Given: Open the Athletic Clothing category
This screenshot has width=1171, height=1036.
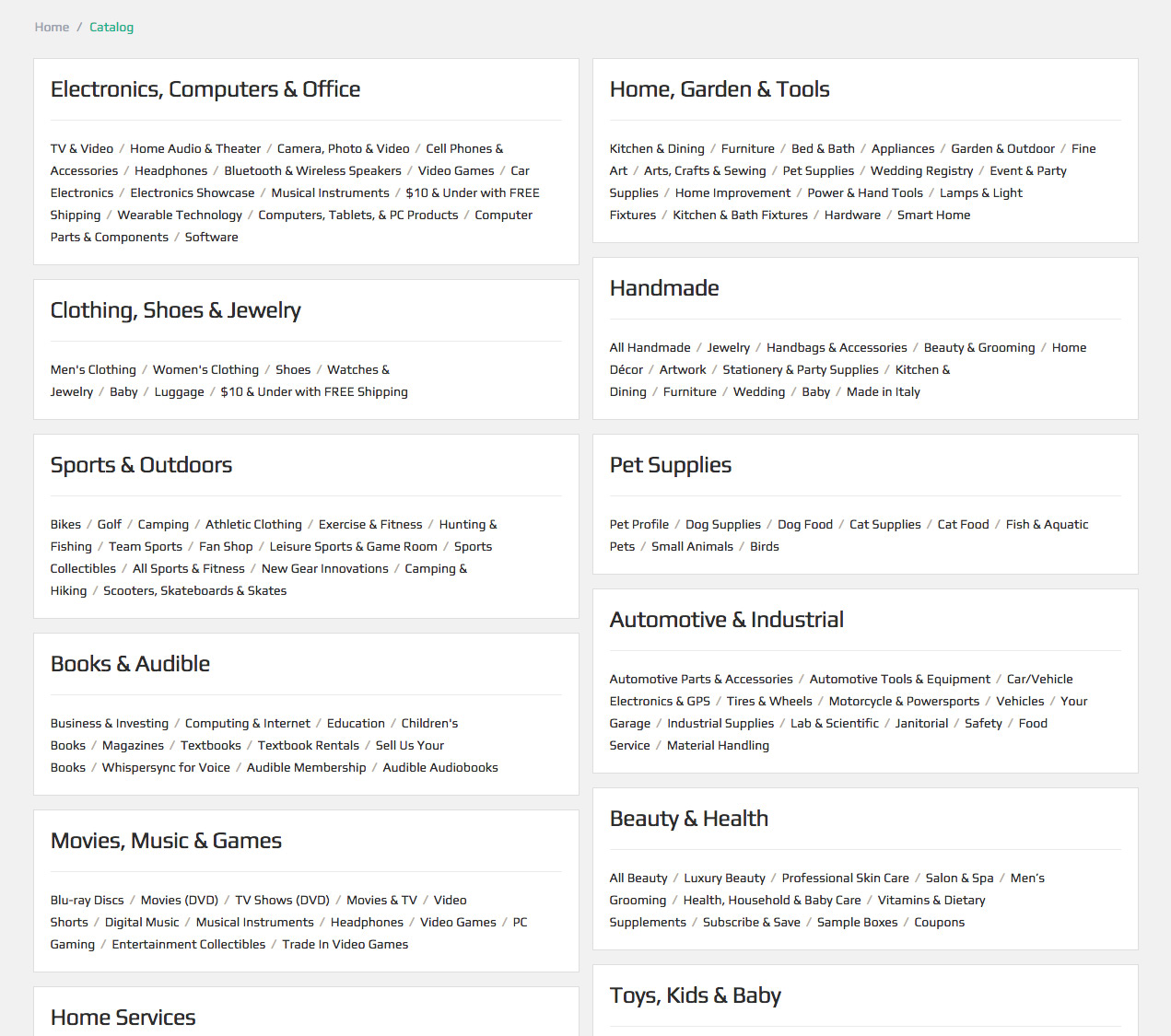Looking at the screenshot, I should coord(253,524).
